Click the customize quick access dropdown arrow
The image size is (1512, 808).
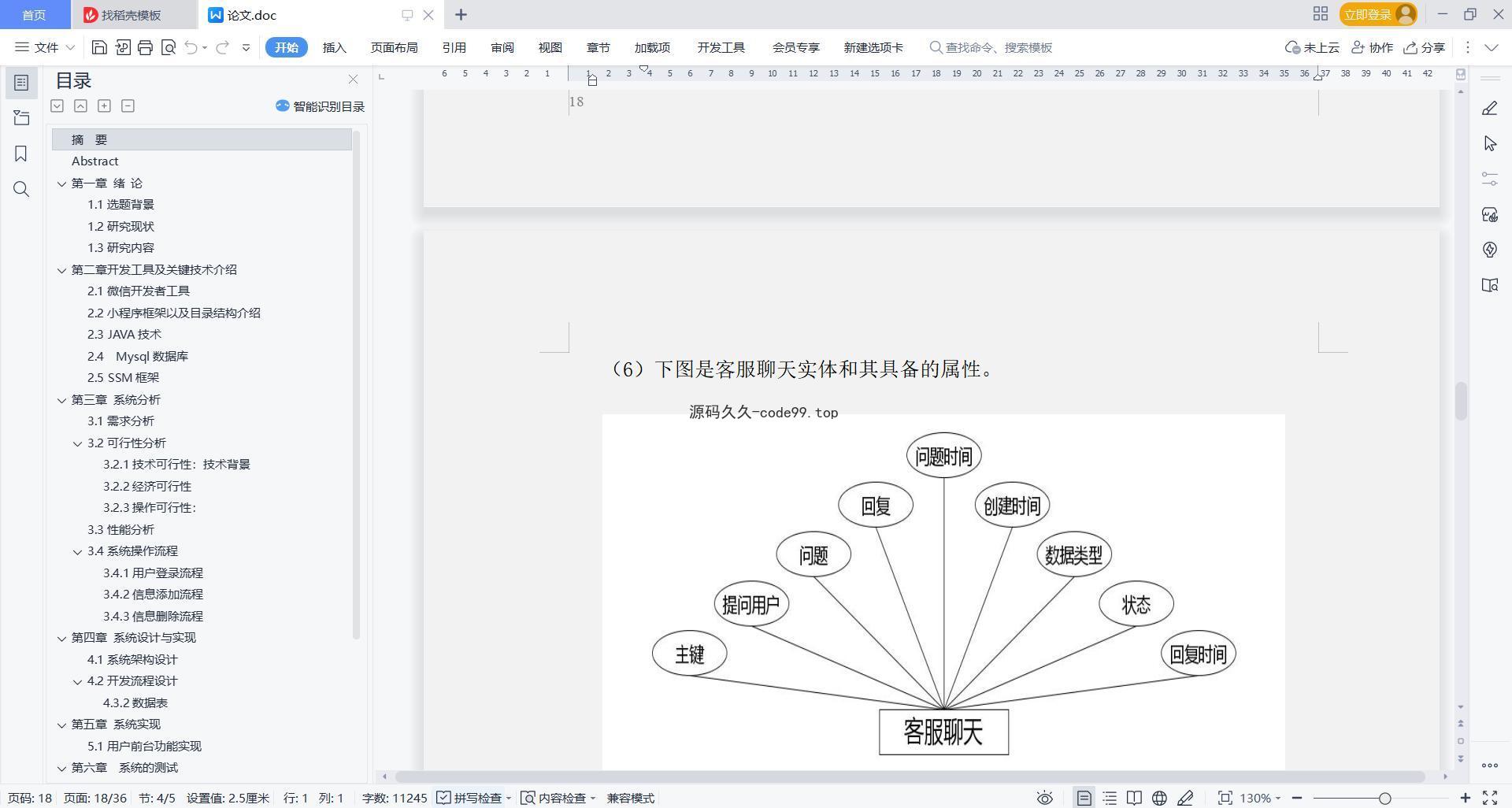(246, 48)
